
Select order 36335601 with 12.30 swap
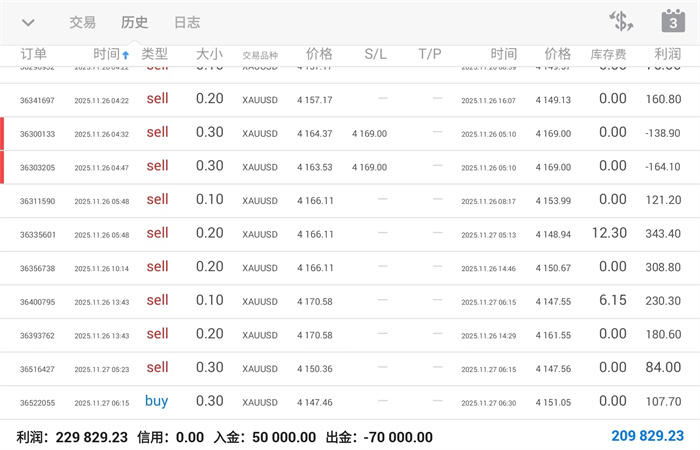[x=350, y=234]
